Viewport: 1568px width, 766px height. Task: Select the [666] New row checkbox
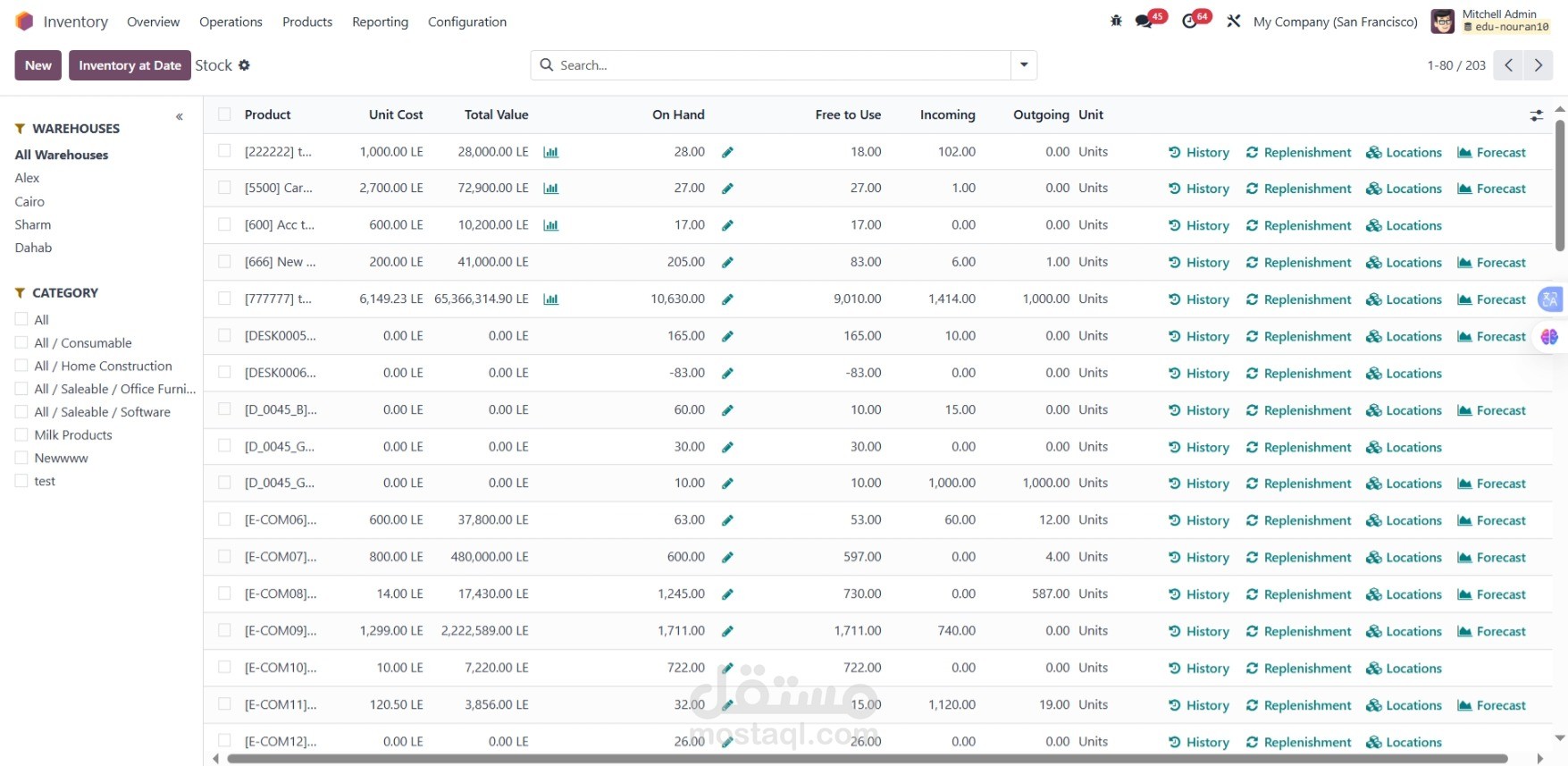click(x=224, y=262)
